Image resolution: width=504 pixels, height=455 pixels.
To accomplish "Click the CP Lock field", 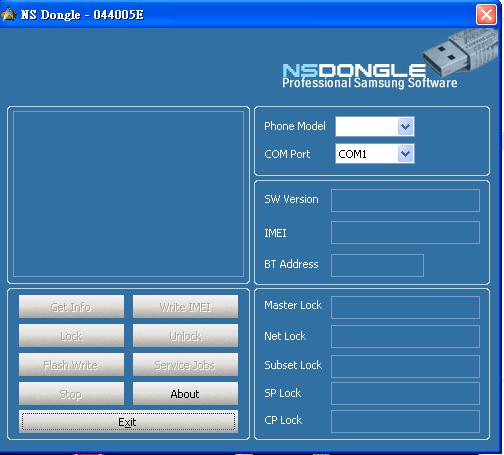I will click(x=405, y=421).
